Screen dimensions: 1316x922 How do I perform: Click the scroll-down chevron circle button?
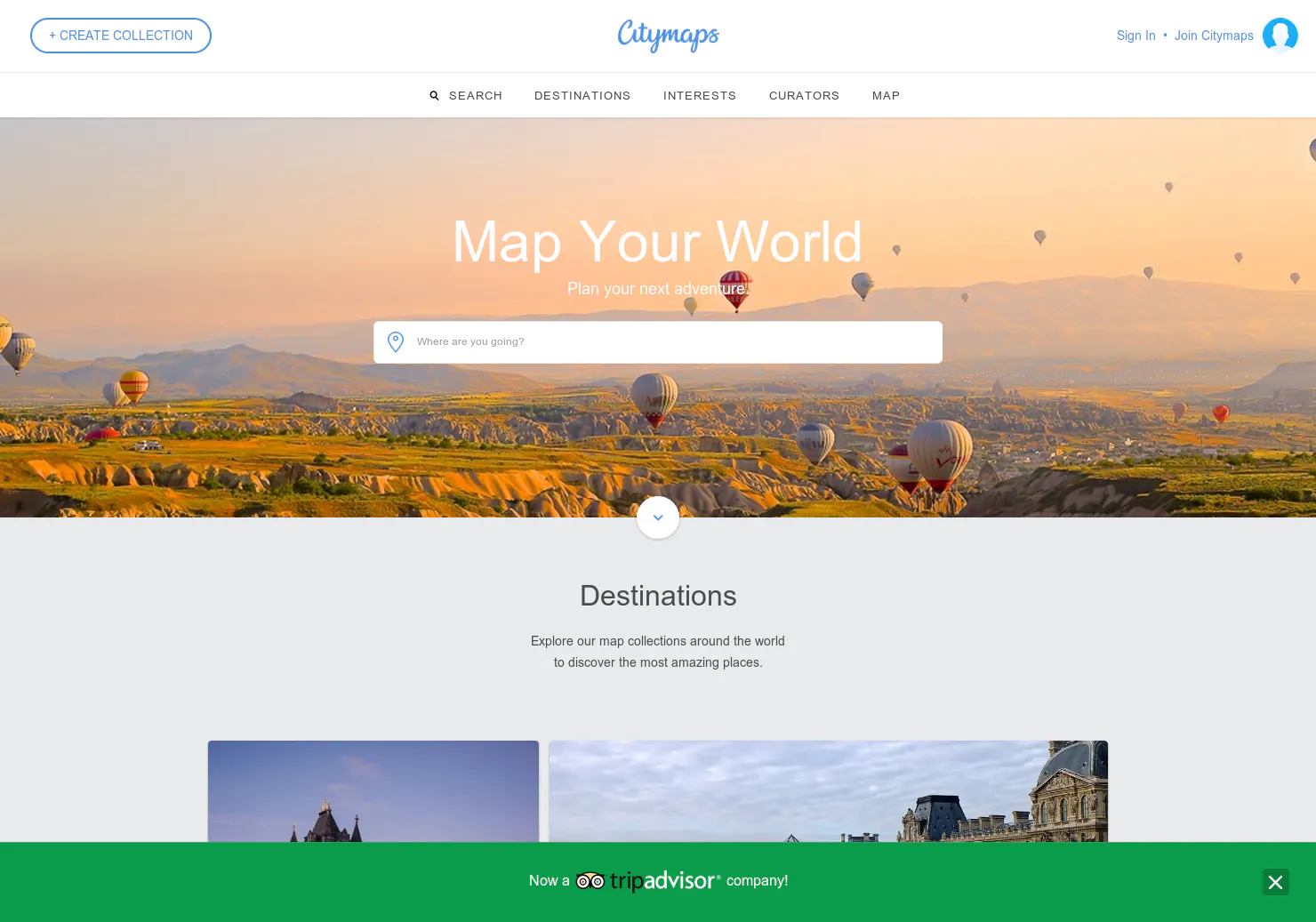pyautogui.click(x=658, y=517)
